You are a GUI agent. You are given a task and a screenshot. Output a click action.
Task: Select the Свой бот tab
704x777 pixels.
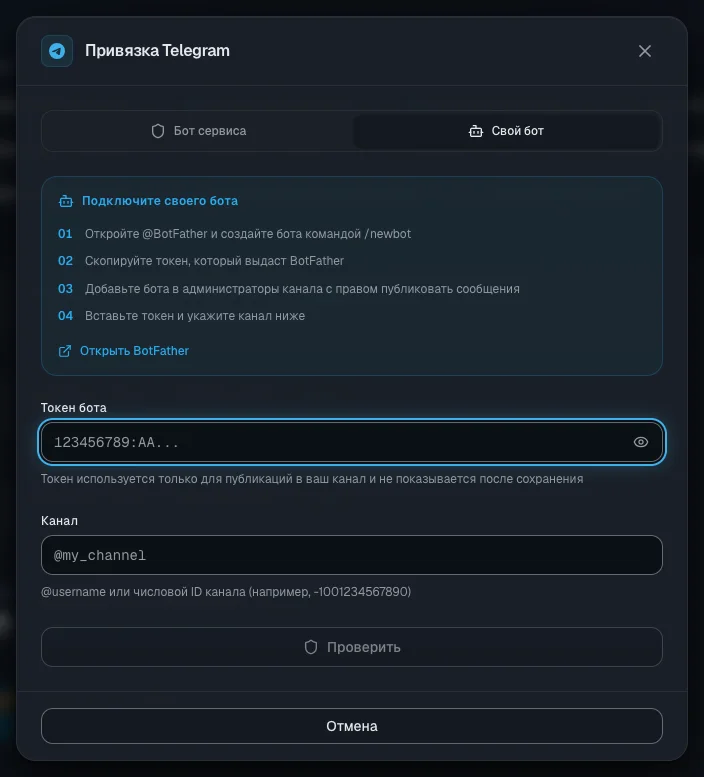click(506, 131)
